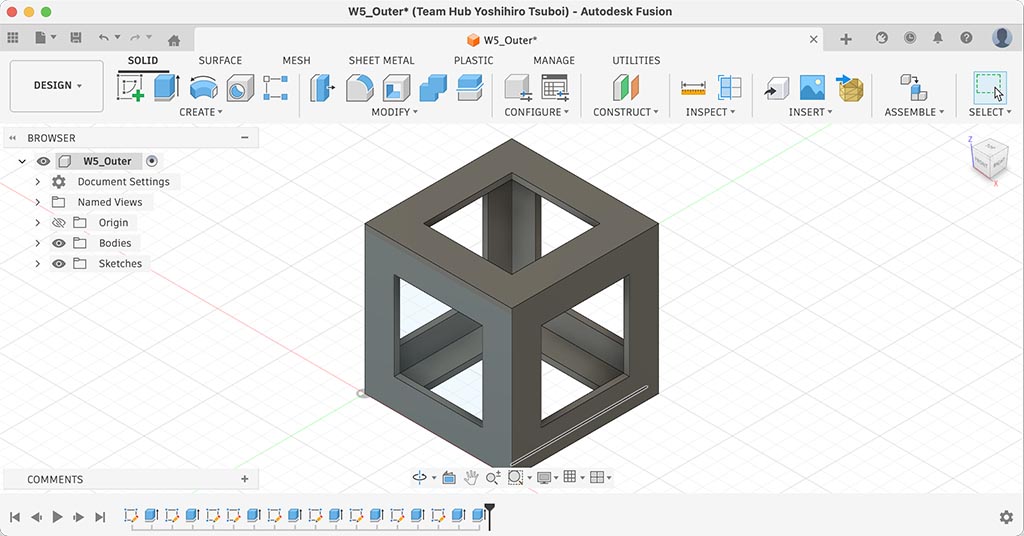
Task: Hide the Bodies folder
Action: tap(59, 243)
